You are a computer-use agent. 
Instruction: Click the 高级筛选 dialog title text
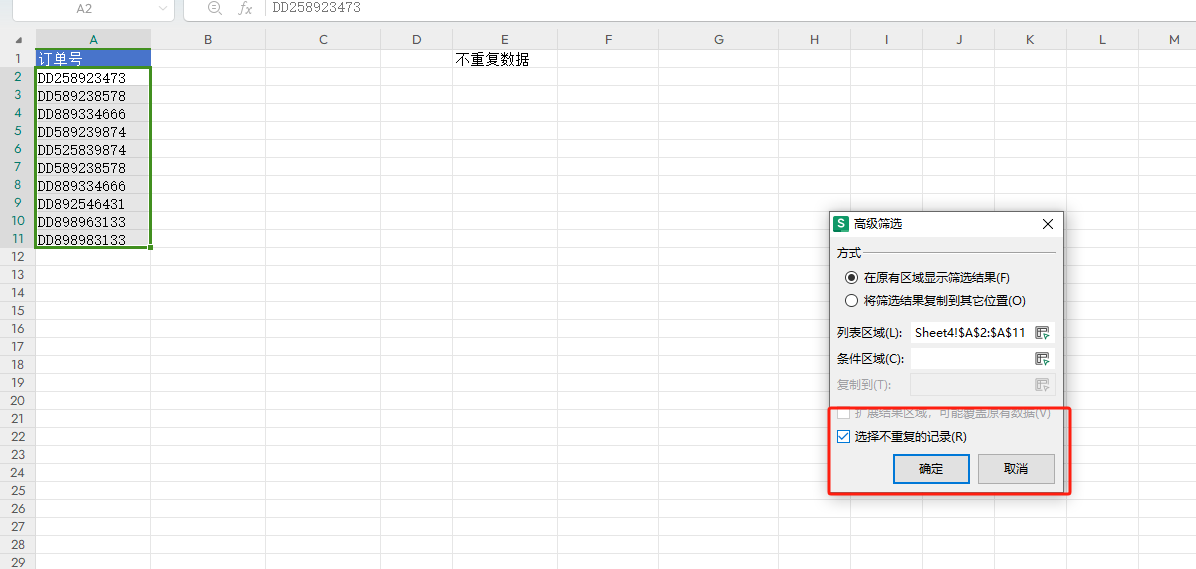[x=879, y=223]
